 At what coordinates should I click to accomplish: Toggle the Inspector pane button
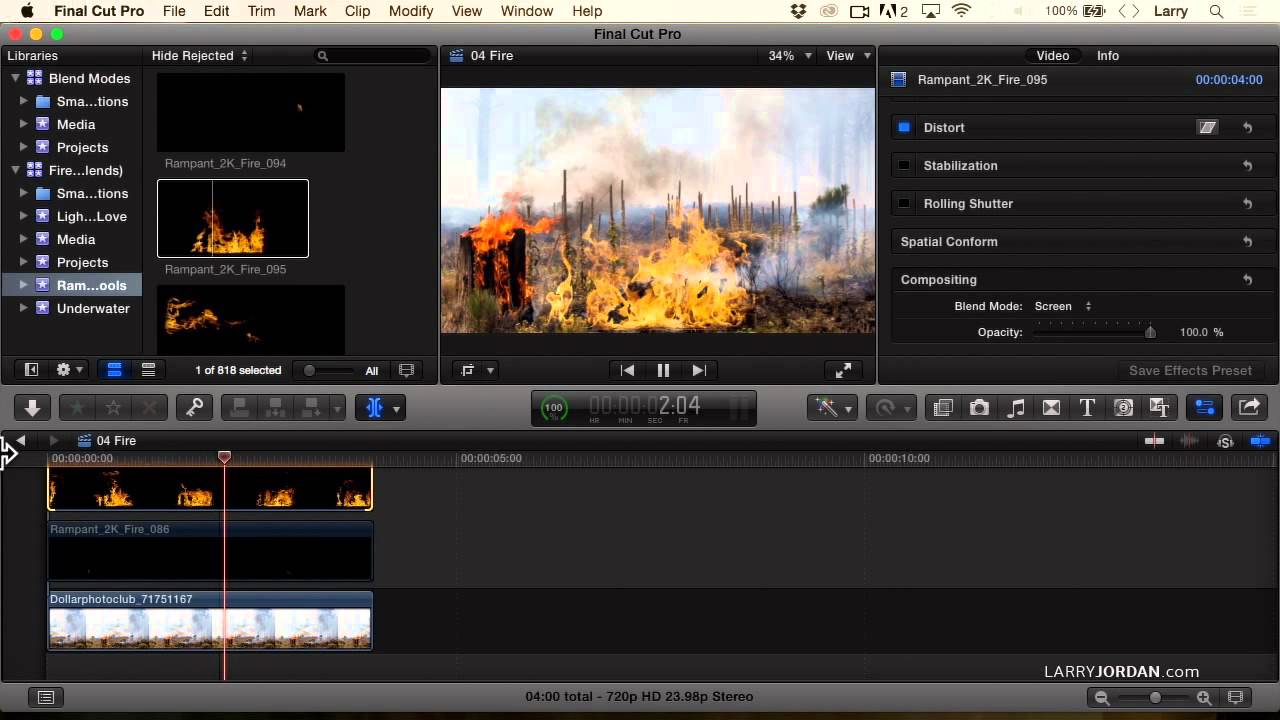tap(1204, 407)
